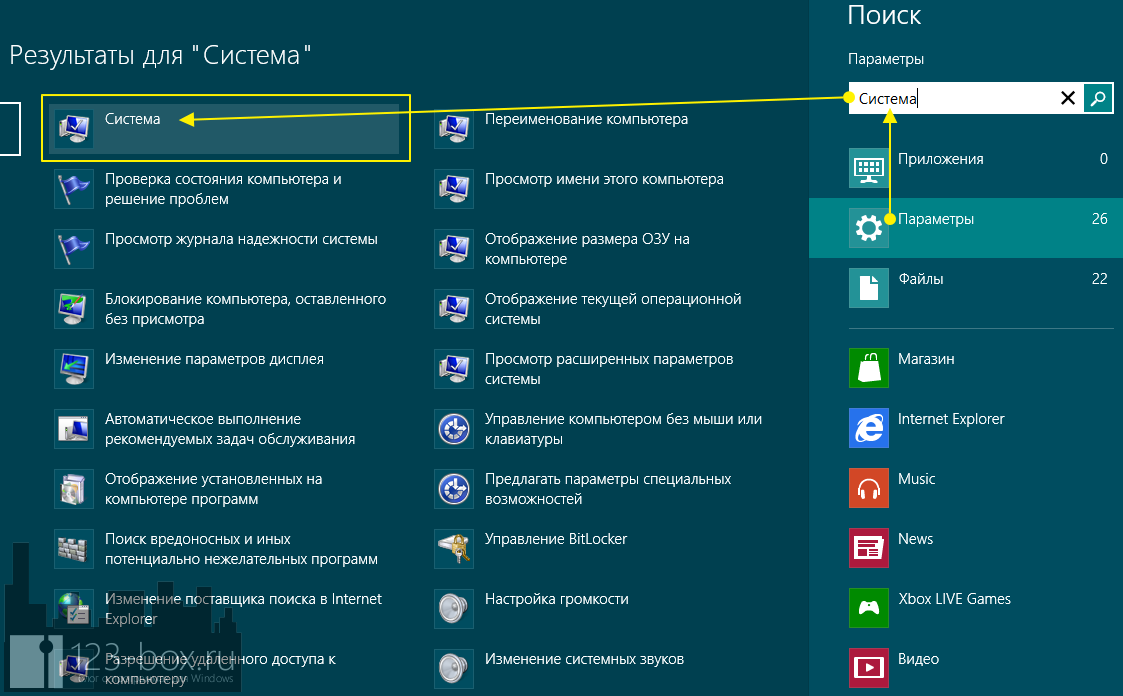The image size is (1123, 696).
Task: Open the Система settings result
Action: click(x=226, y=129)
